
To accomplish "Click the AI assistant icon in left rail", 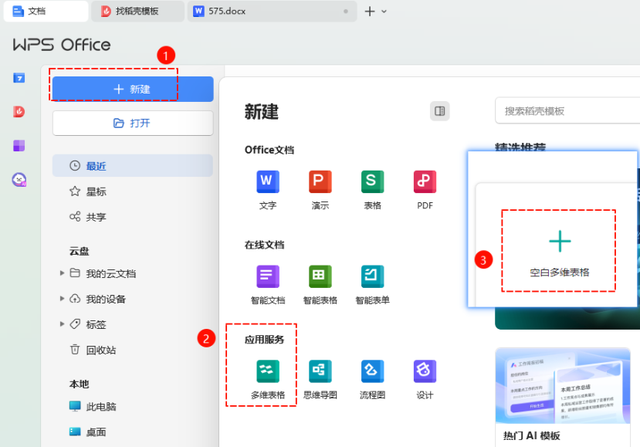I will point(19,180).
